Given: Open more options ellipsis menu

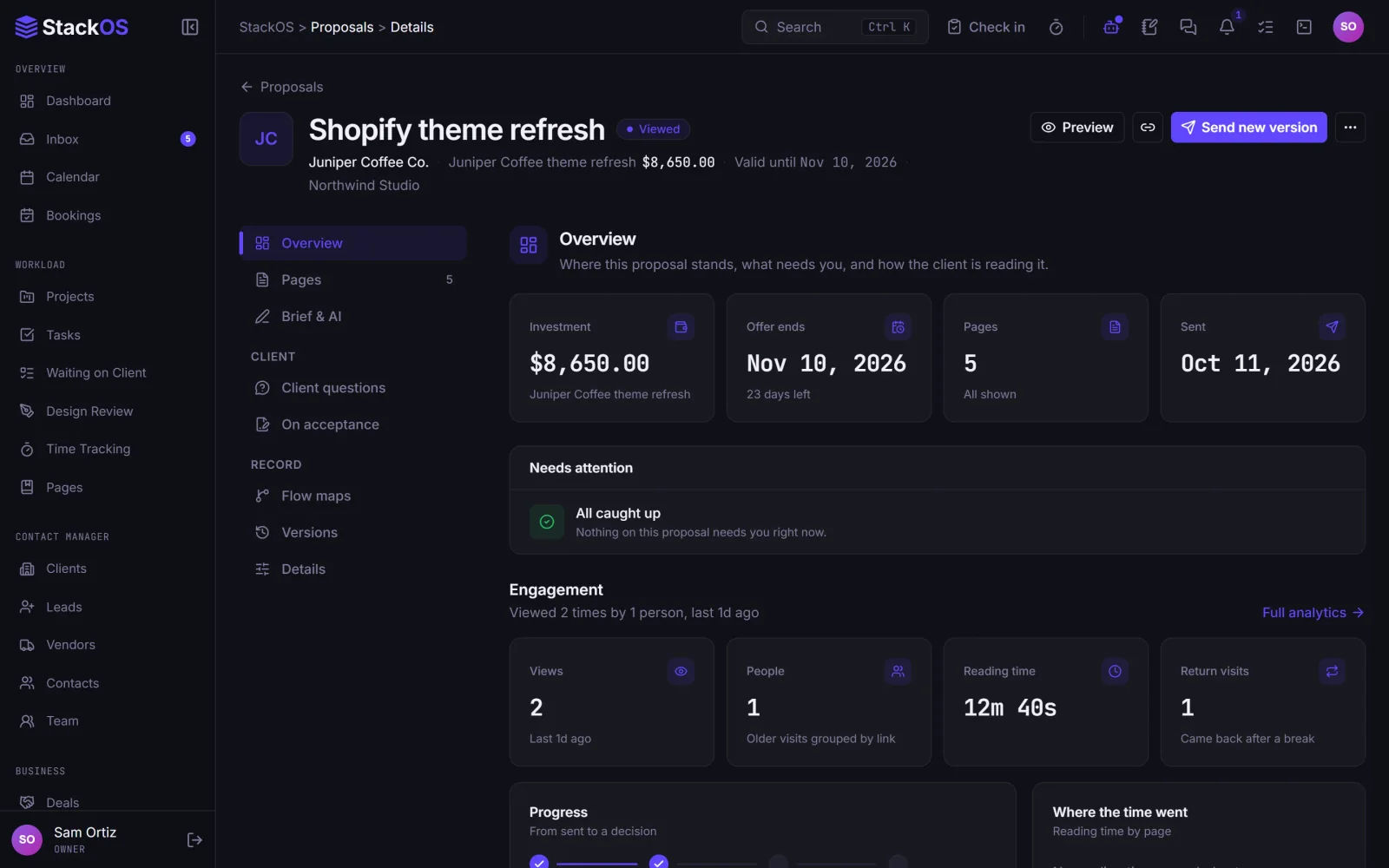Looking at the screenshot, I should [1350, 128].
